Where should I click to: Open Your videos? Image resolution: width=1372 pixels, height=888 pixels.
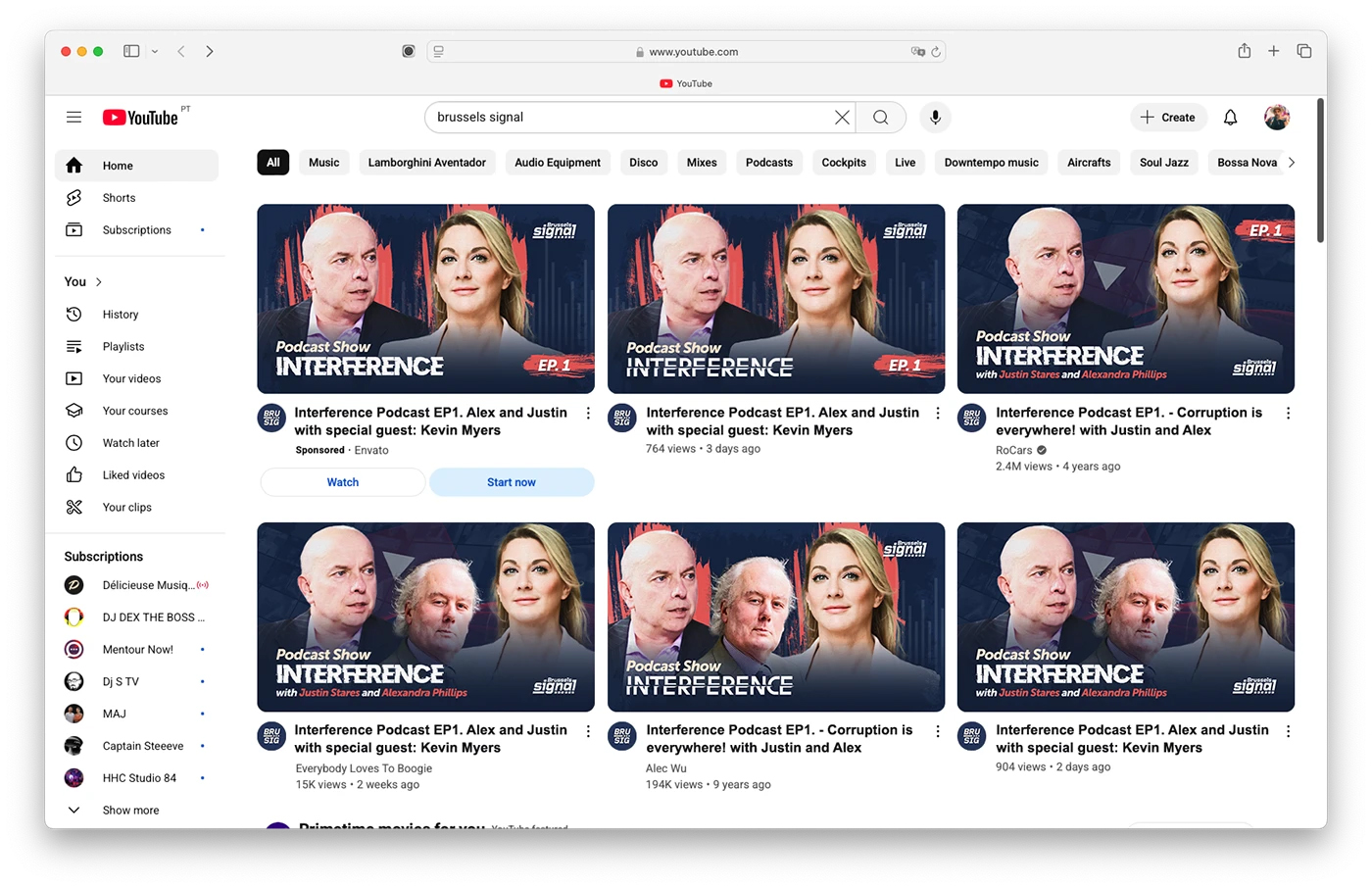coord(137,379)
